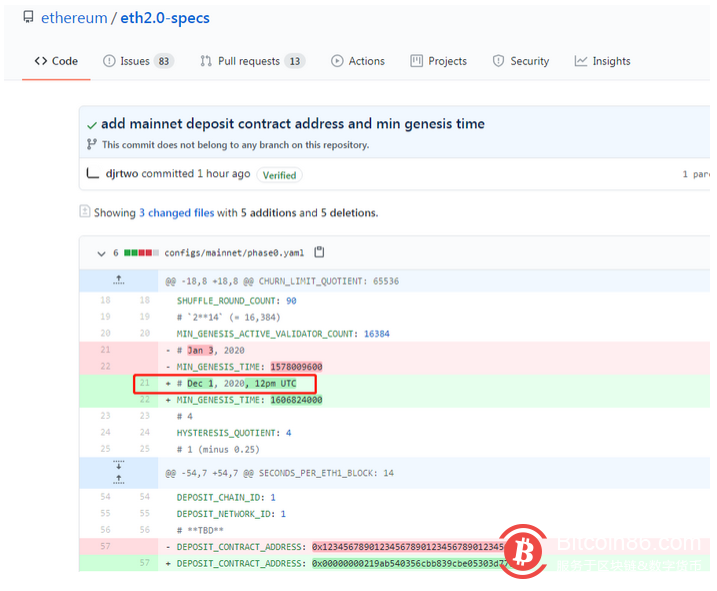
Task: Open the Actions tab
Action: click(358, 61)
